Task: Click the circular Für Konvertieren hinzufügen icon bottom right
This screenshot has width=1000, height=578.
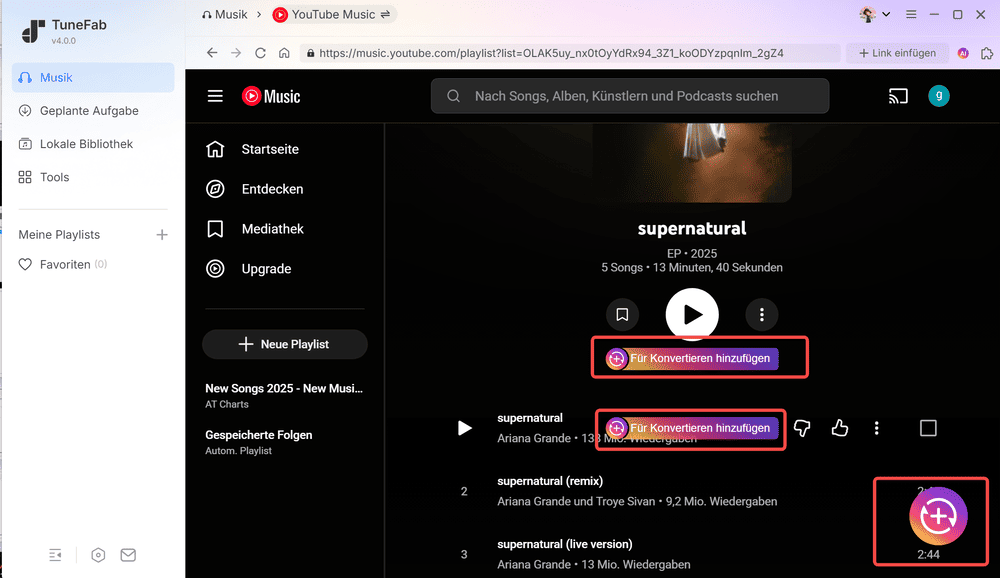Action: [936, 516]
